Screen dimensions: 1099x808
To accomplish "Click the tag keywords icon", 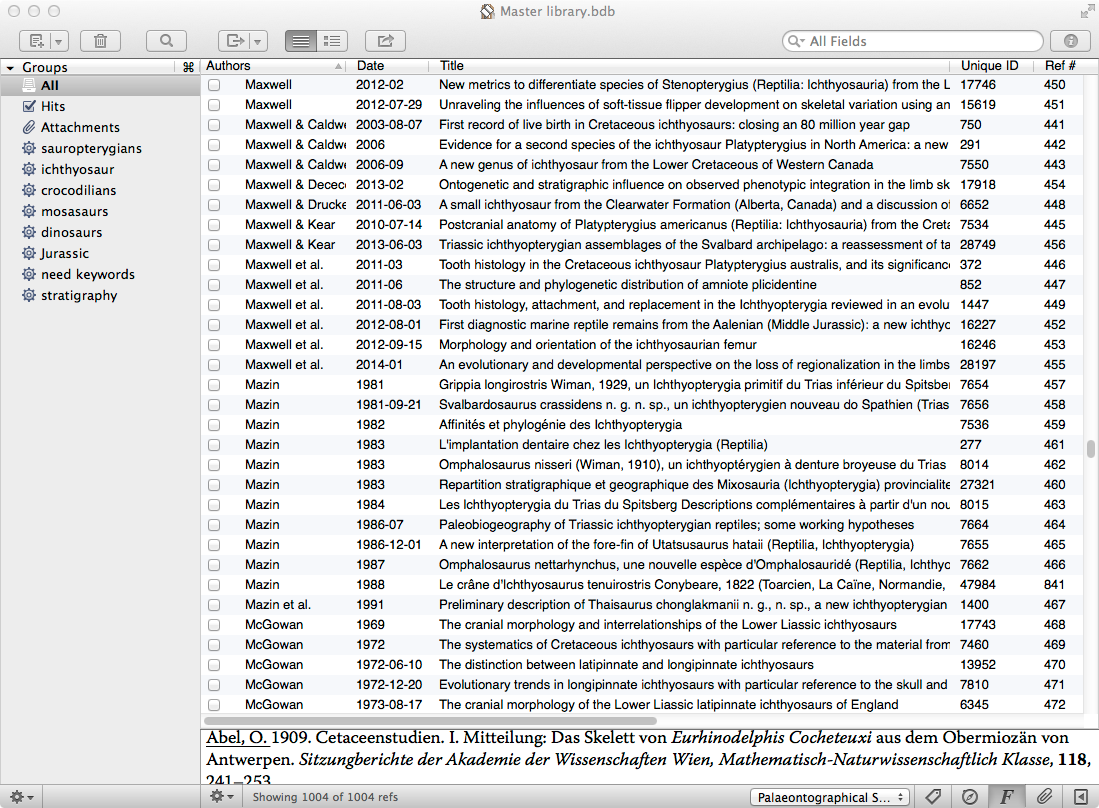I will click(x=932, y=796).
